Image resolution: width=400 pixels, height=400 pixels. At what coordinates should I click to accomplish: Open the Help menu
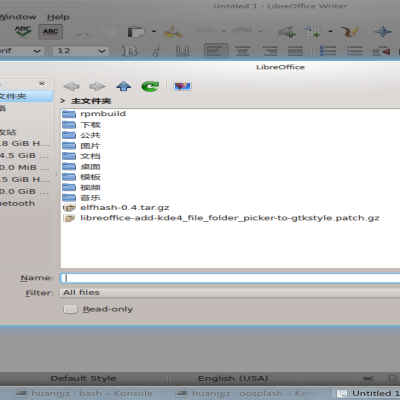58,17
